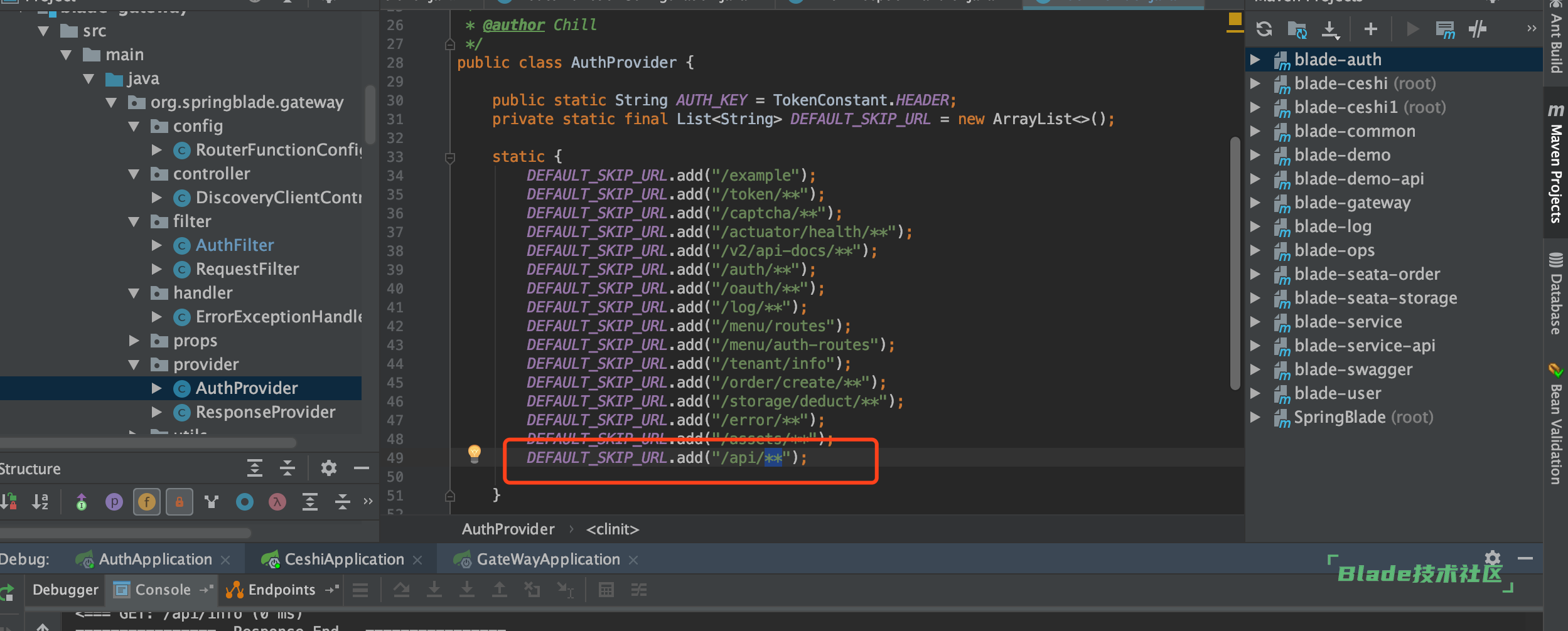Image resolution: width=1568 pixels, height=631 pixels.
Task: Collapse the static block fold marker
Action: click(449, 157)
